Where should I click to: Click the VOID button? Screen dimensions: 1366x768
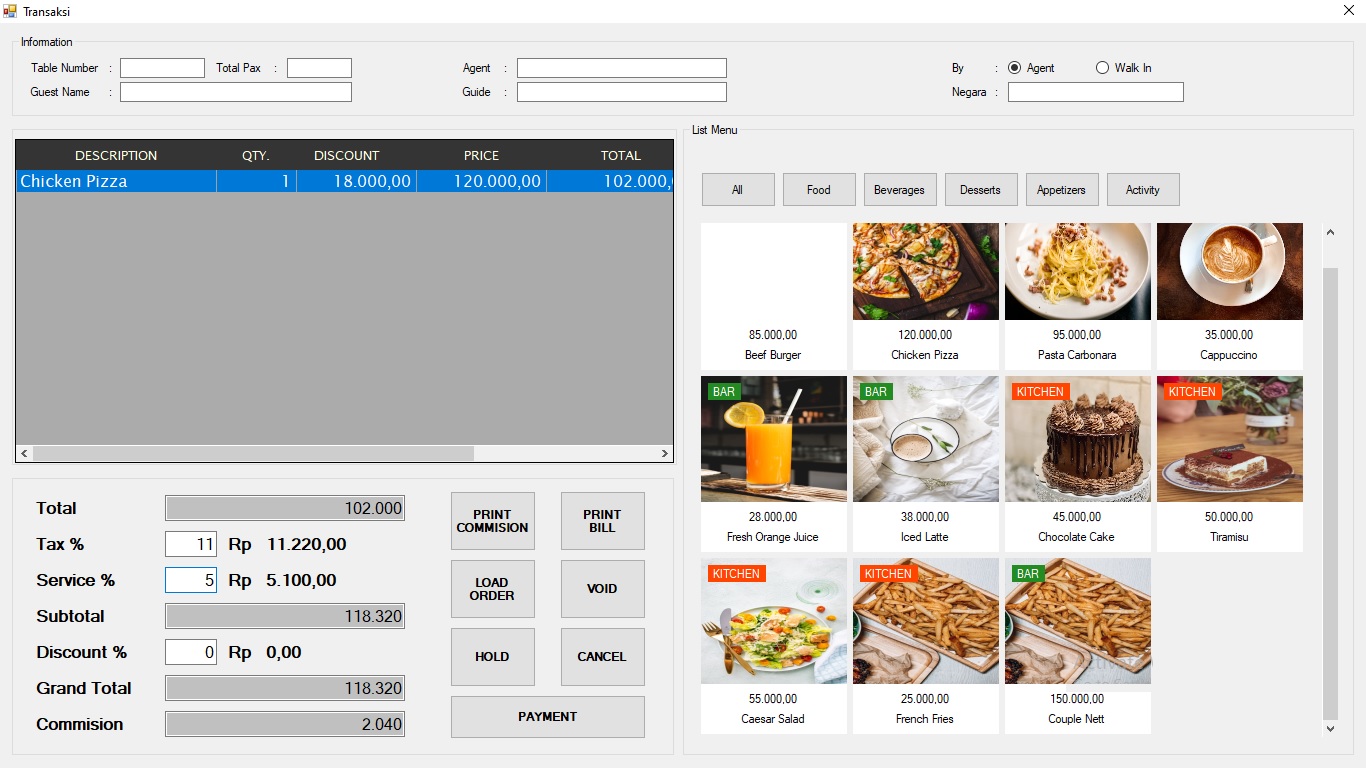click(602, 589)
